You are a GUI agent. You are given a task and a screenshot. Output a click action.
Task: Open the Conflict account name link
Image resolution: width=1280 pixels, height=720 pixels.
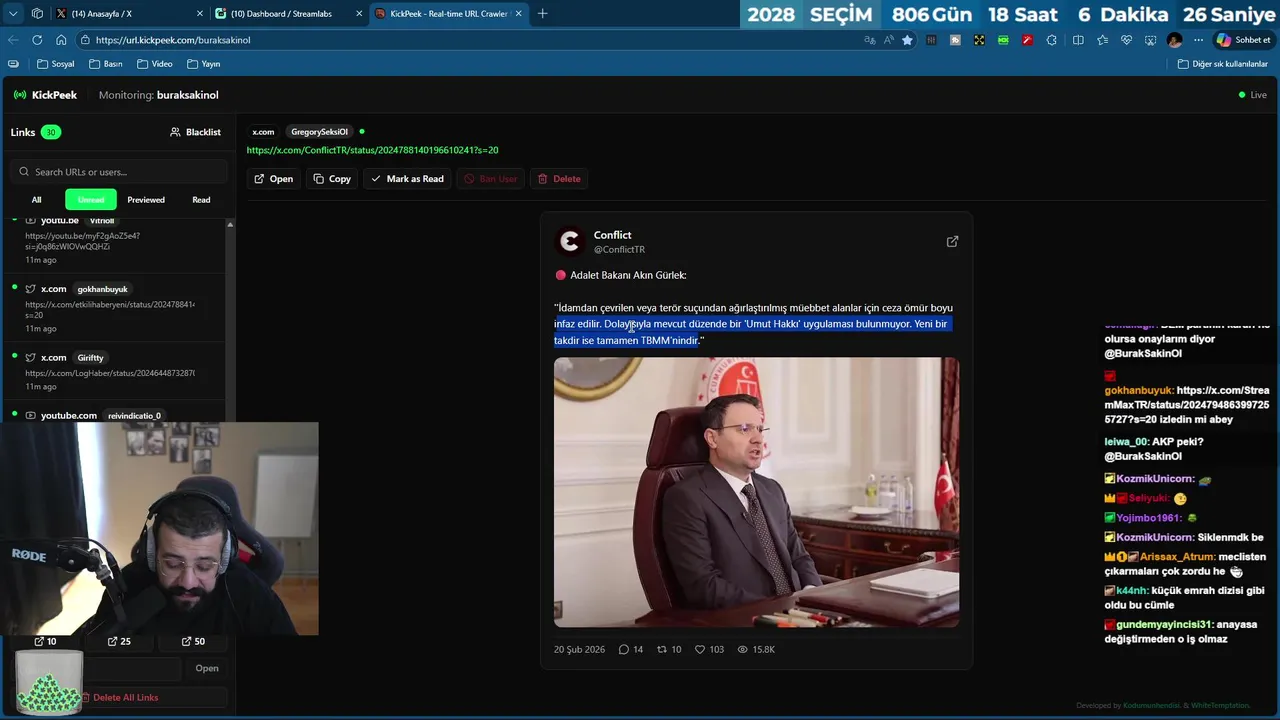612,235
